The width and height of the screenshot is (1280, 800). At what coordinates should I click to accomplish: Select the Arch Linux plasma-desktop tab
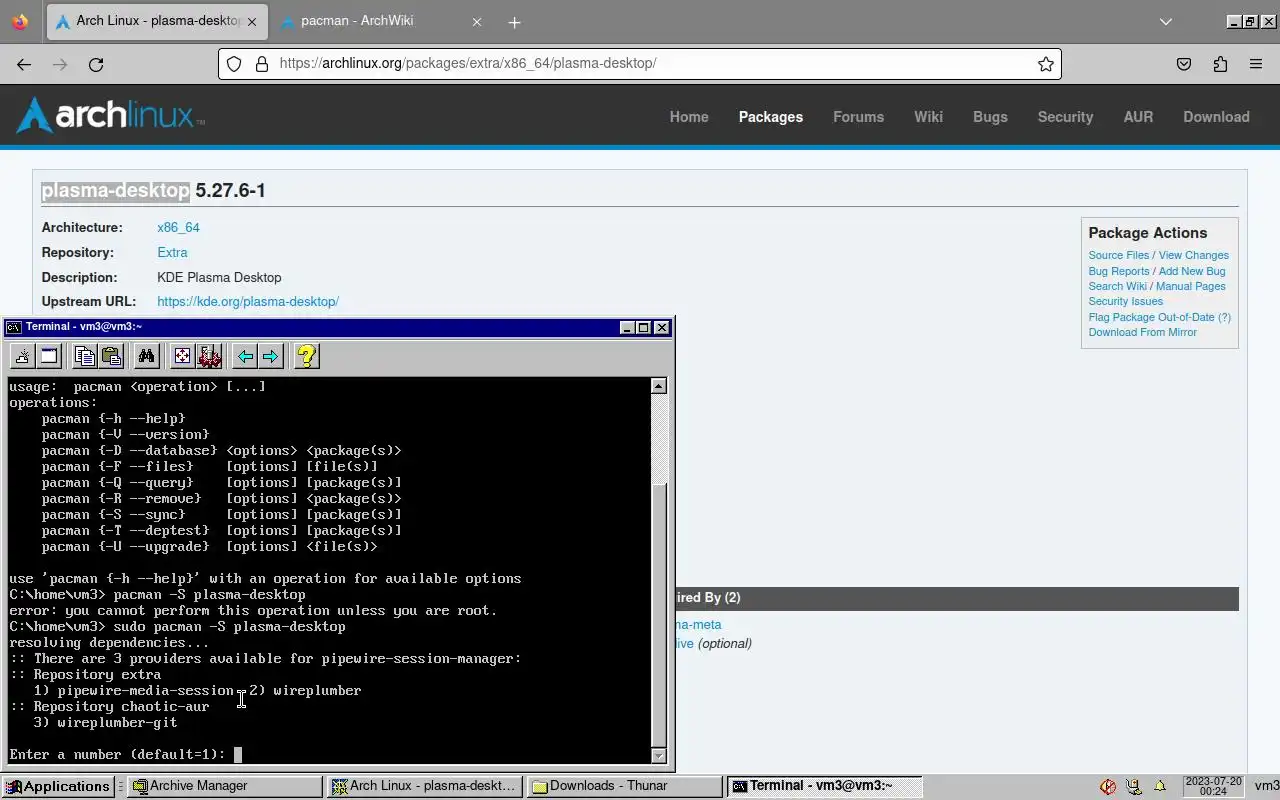tap(155, 21)
